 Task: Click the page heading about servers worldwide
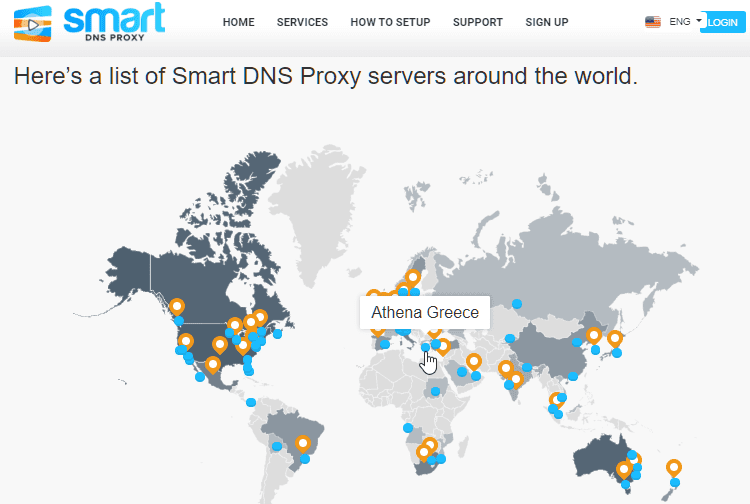326,76
